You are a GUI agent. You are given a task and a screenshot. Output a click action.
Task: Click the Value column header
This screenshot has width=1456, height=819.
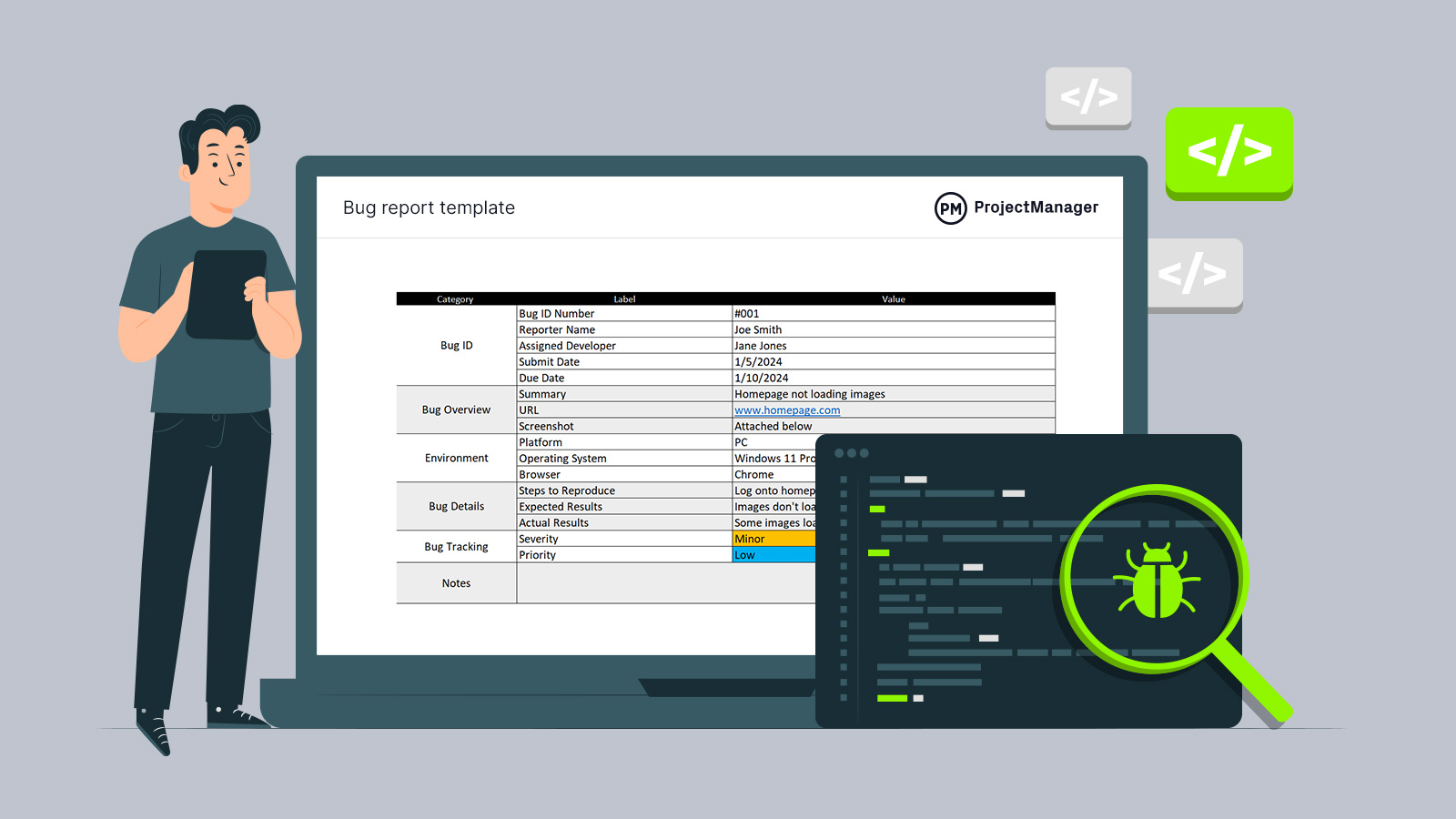[x=893, y=298]
